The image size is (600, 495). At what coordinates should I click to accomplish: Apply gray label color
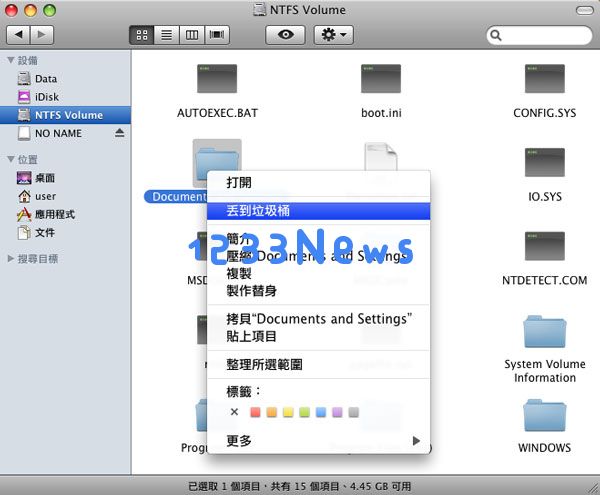pos(354,412)
